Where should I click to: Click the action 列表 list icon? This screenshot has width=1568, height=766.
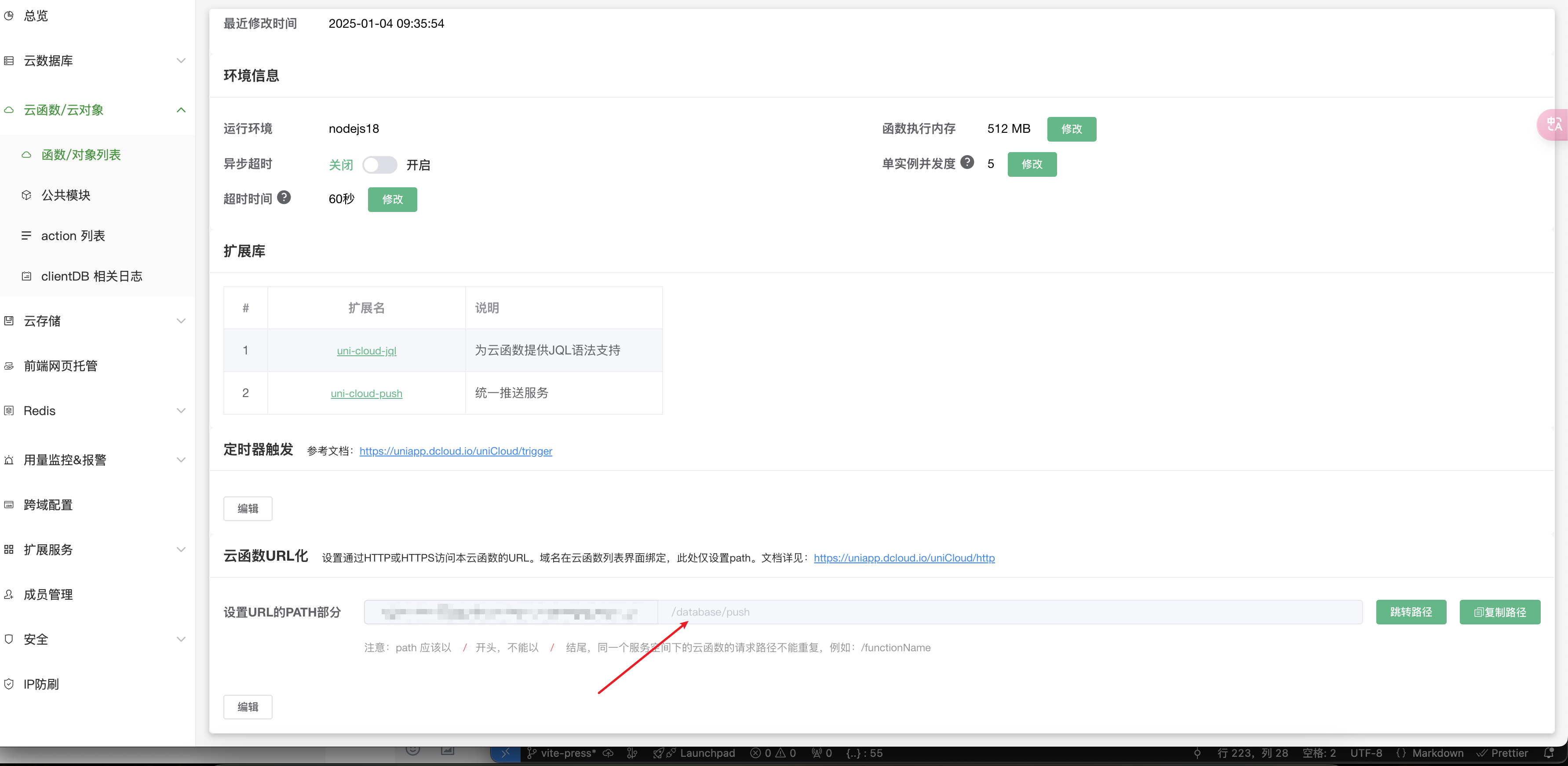(26, 236)
